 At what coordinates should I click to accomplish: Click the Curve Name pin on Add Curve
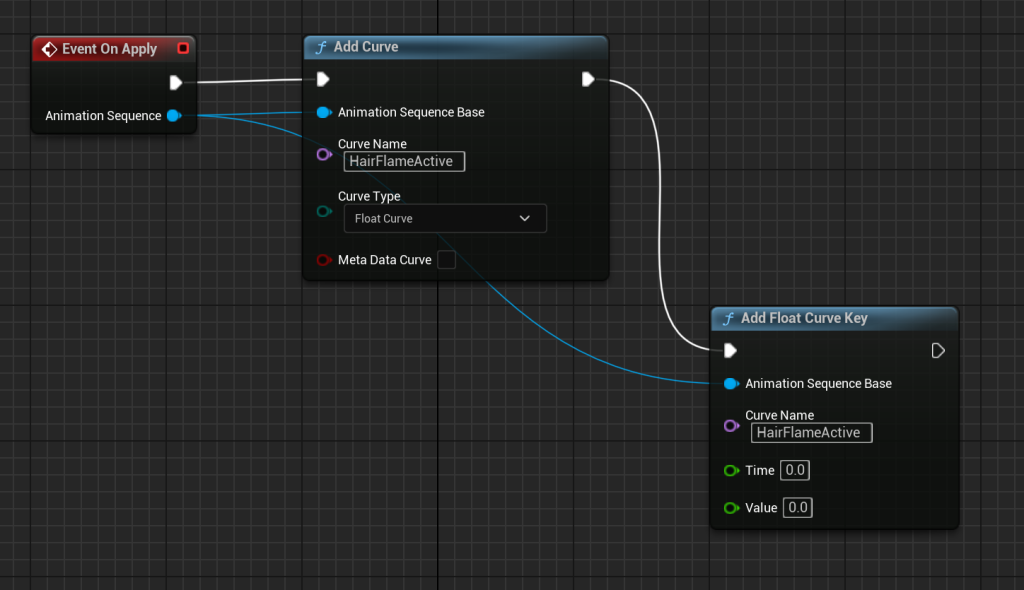point(324,155)
